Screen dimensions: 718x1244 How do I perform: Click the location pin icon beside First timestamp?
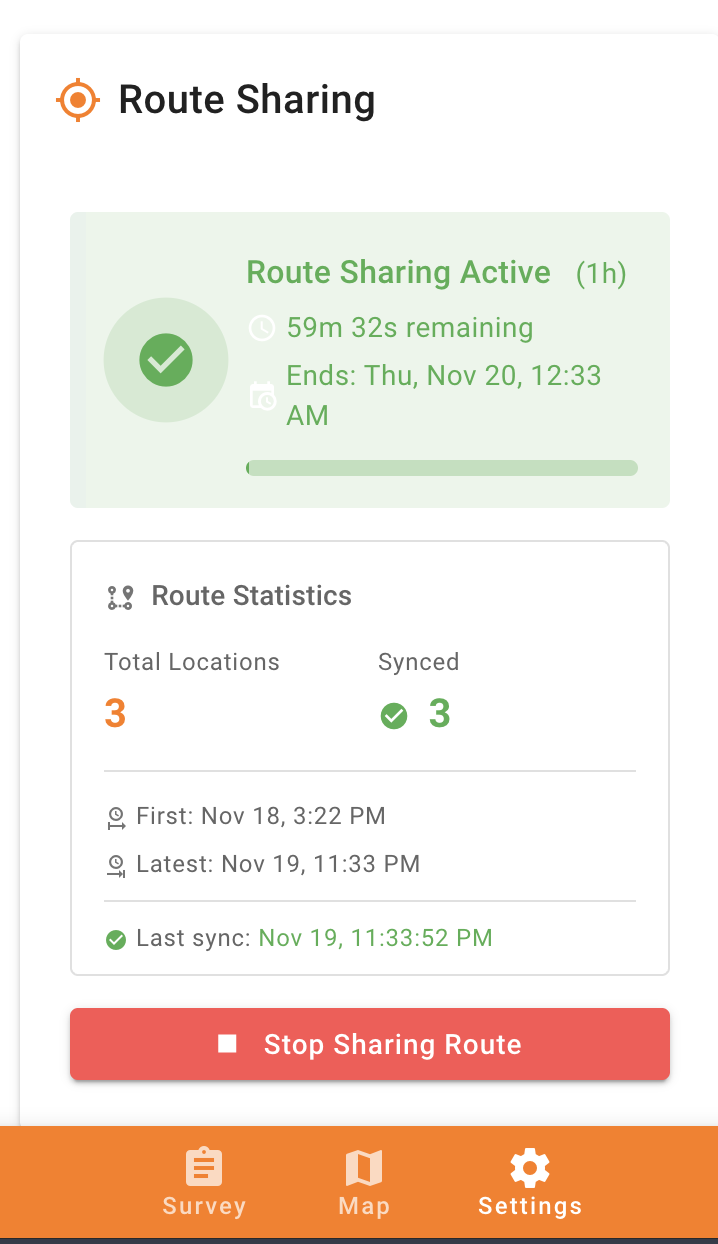tap(117, 816)
